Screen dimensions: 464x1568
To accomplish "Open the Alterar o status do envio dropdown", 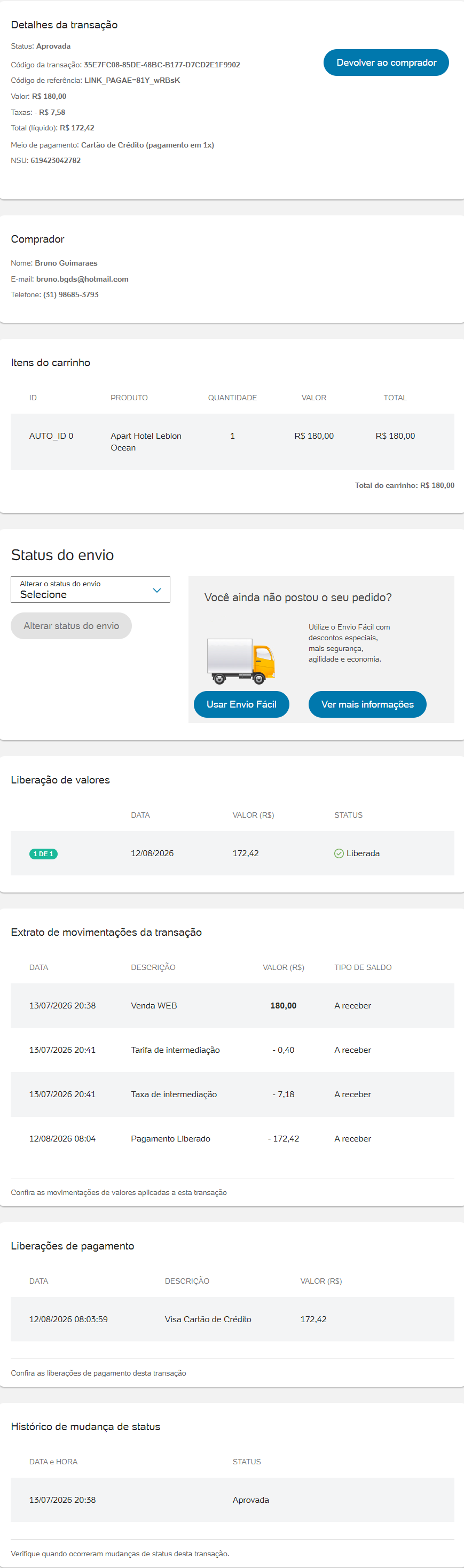I will (x=91, y=589).
